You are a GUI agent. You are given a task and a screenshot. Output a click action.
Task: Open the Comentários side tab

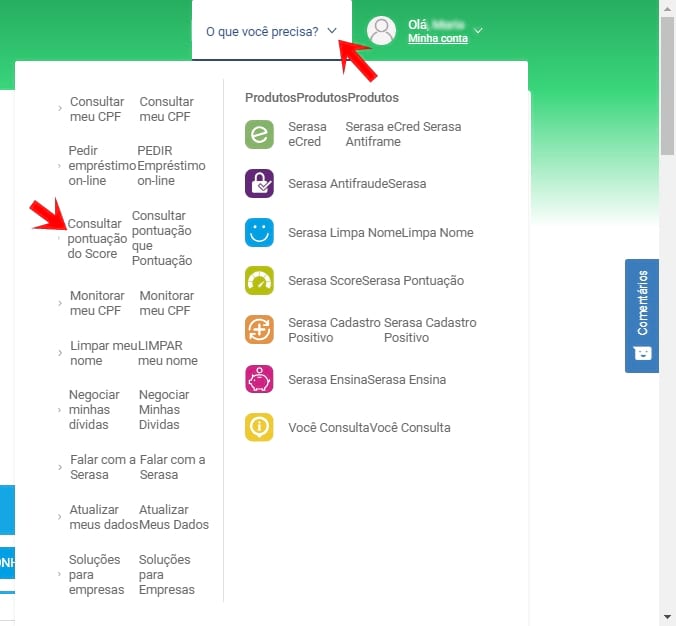point(642,316)
